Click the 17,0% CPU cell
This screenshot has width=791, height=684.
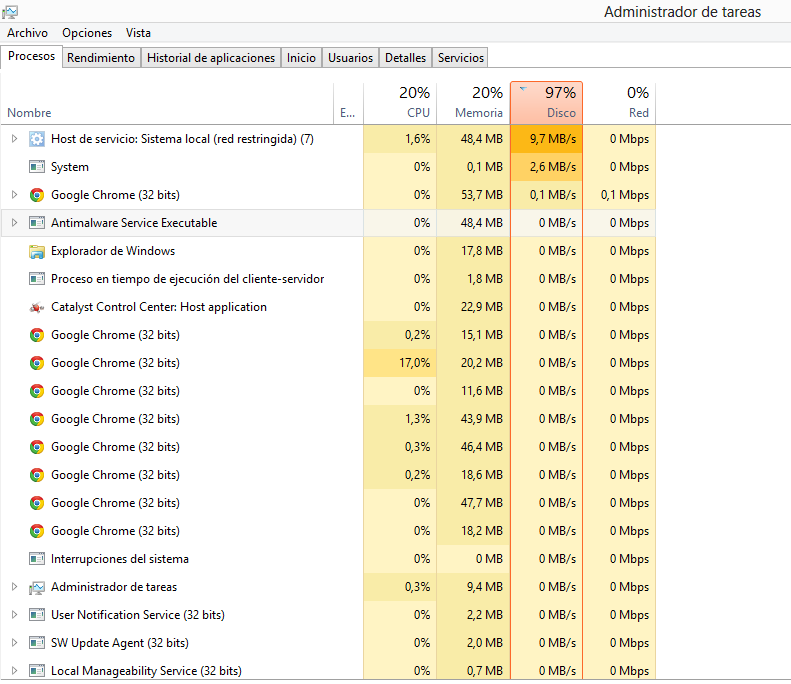tap(400, 363)
